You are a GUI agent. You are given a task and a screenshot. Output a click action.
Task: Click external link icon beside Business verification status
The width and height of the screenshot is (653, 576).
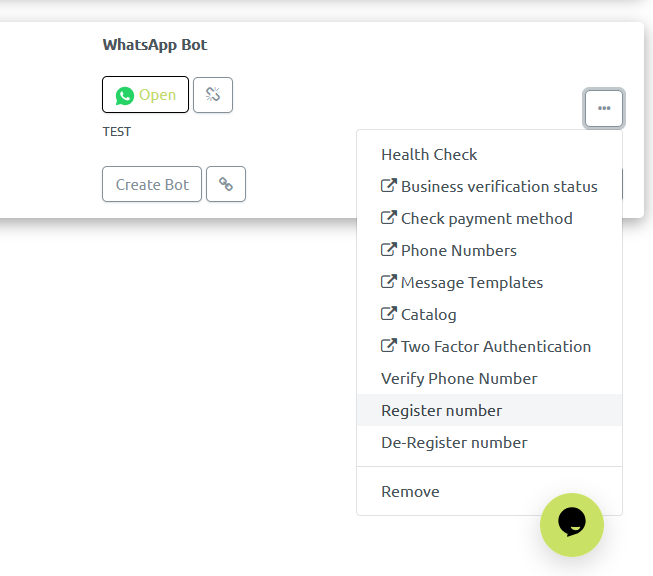click(x=389, y=186)
